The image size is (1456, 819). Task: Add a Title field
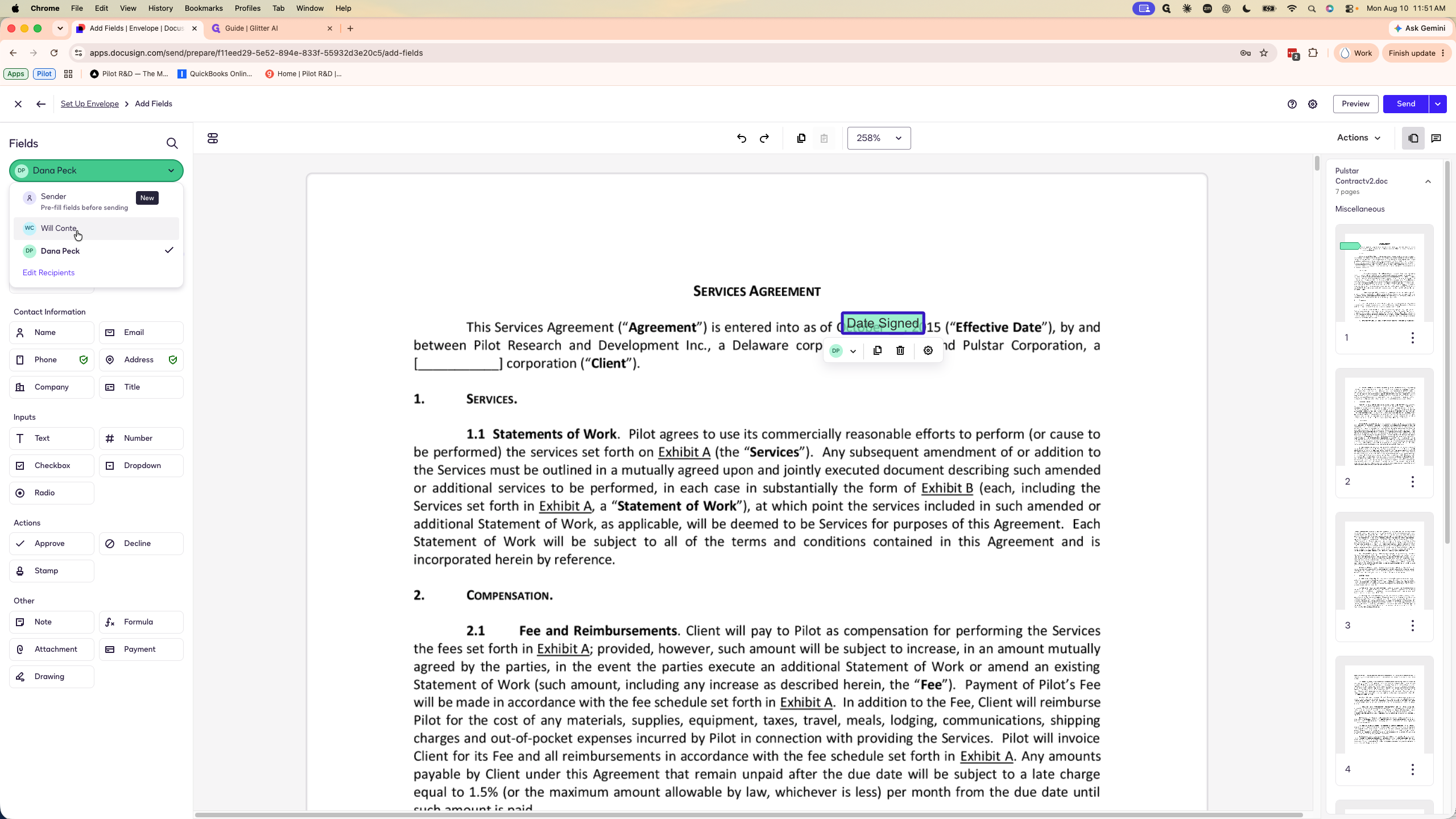pyautogui.click(x=141, y=387)
